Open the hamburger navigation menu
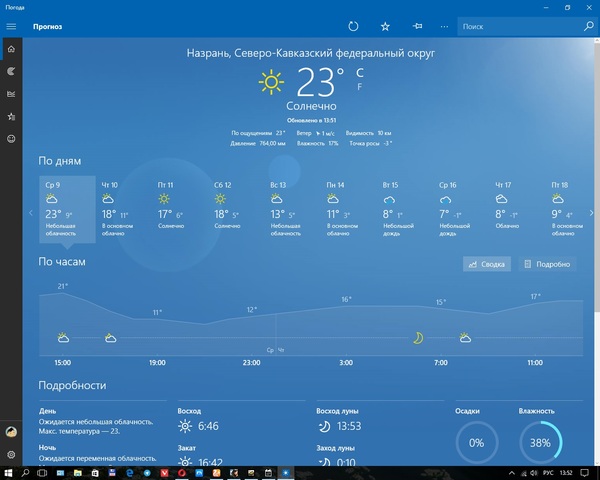Viewport: 600px width, 480px height. click(x=11, y=26)
